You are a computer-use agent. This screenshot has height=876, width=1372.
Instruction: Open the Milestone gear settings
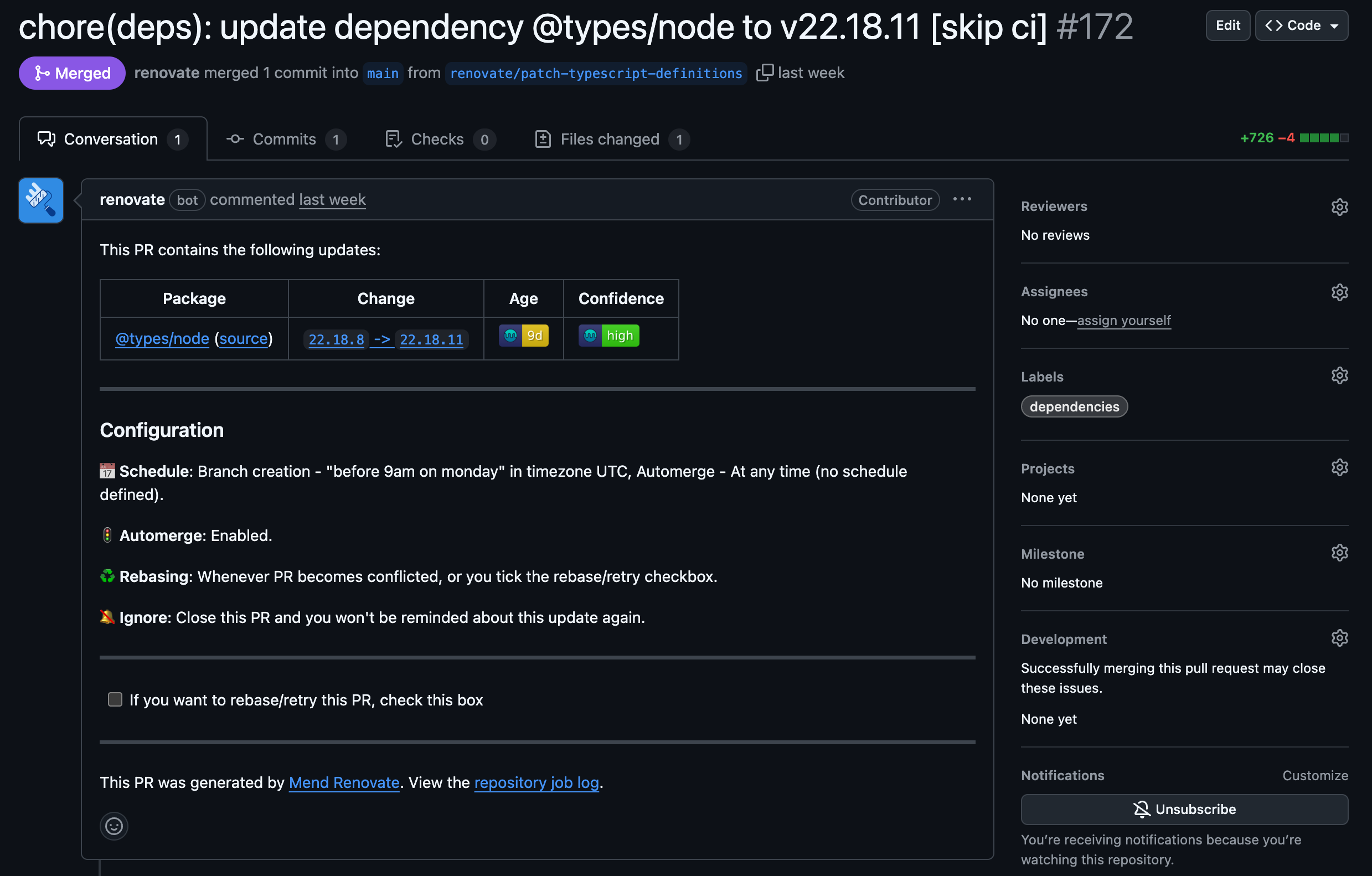[1339, 553]
